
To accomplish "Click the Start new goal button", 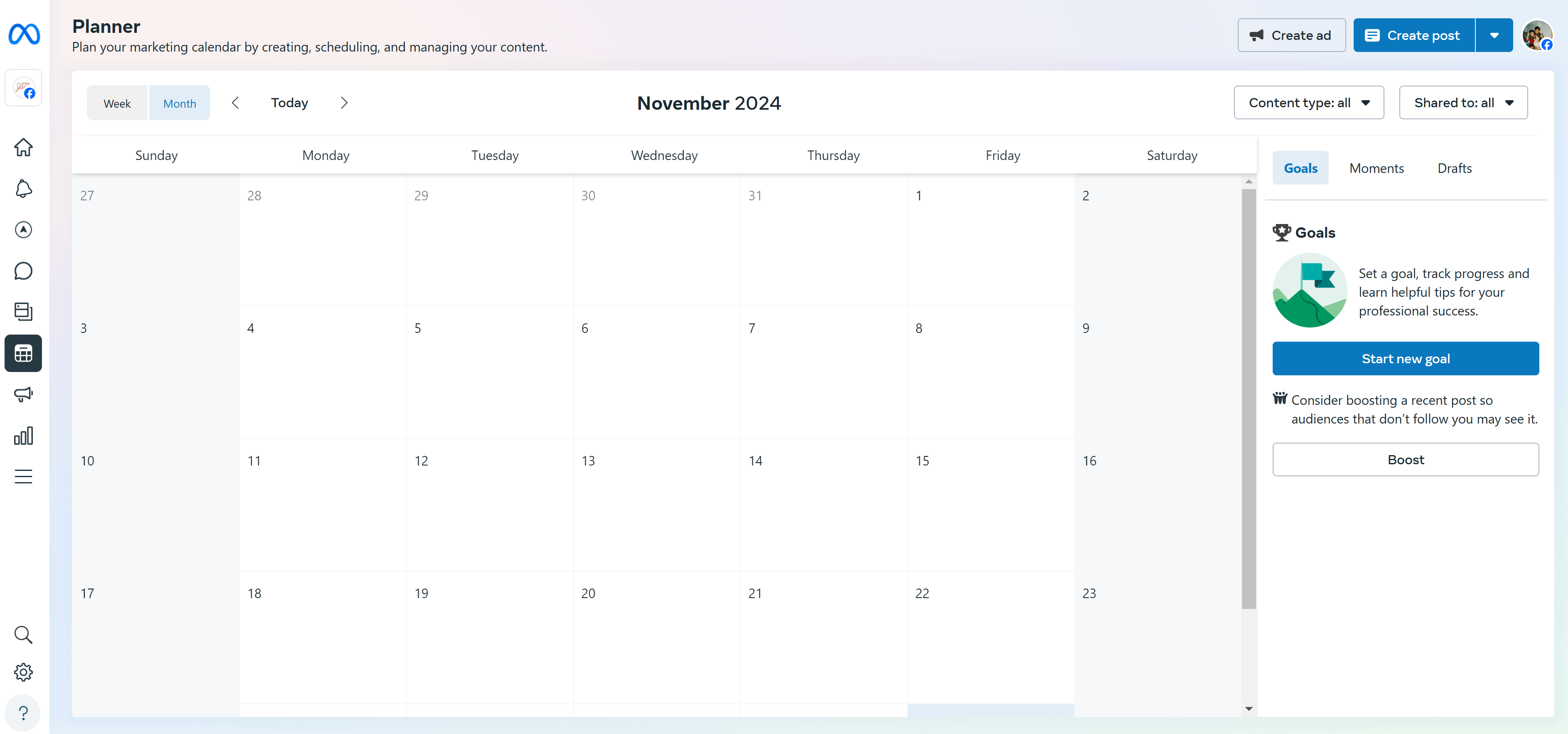I will tap(1406, 358).
